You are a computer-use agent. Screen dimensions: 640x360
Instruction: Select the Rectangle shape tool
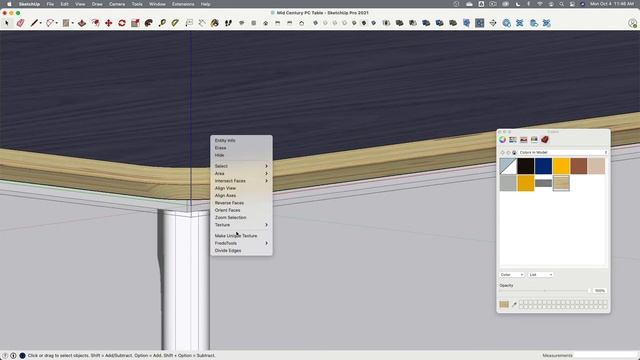click(x=66, y=23)
